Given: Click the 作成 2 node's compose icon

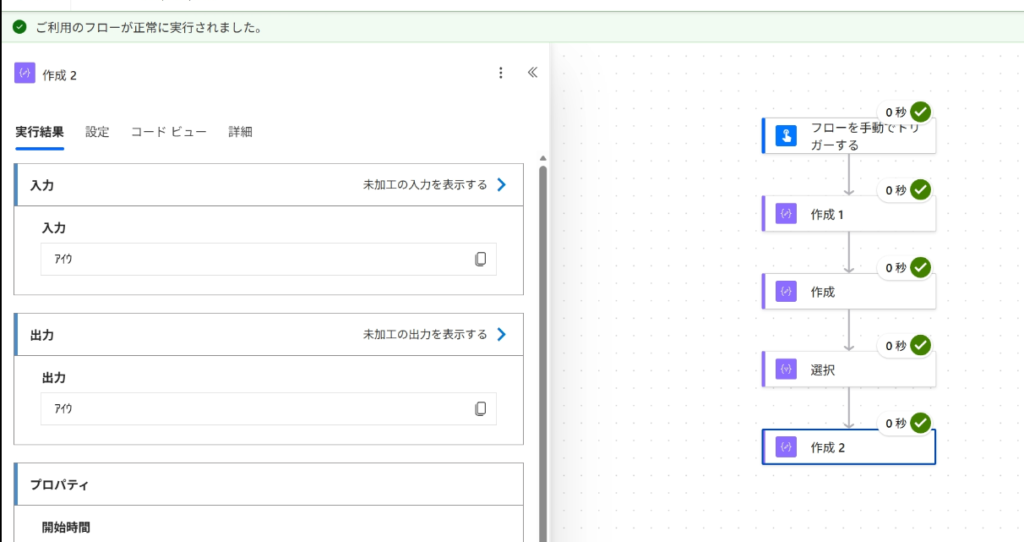Looking at the screenshot, I should tap(786, 447).
